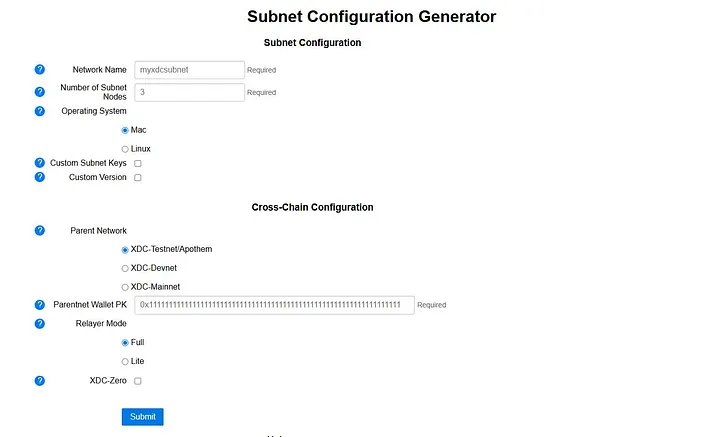Viewport: 720px width, 437px height.
Task: Click into the Network Name field
Action: pyautogui.click(x=190, y=70)
